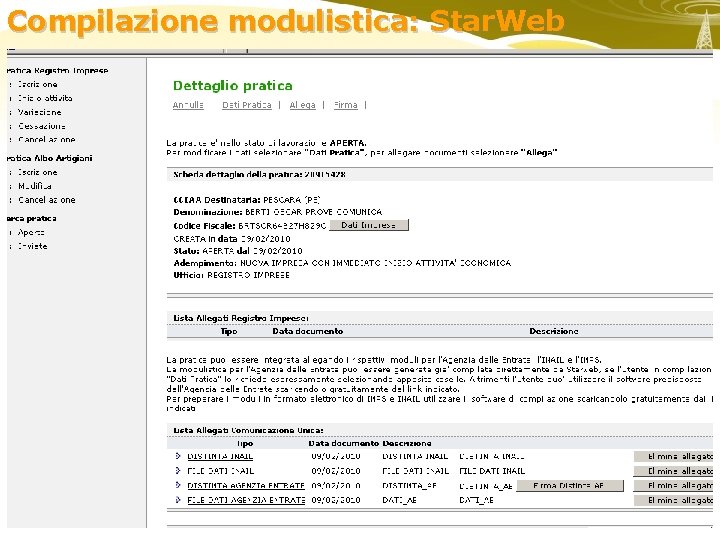The image size is (720, 540).
Task: Open Variazione in the sidebar
Action: (39, 112)
